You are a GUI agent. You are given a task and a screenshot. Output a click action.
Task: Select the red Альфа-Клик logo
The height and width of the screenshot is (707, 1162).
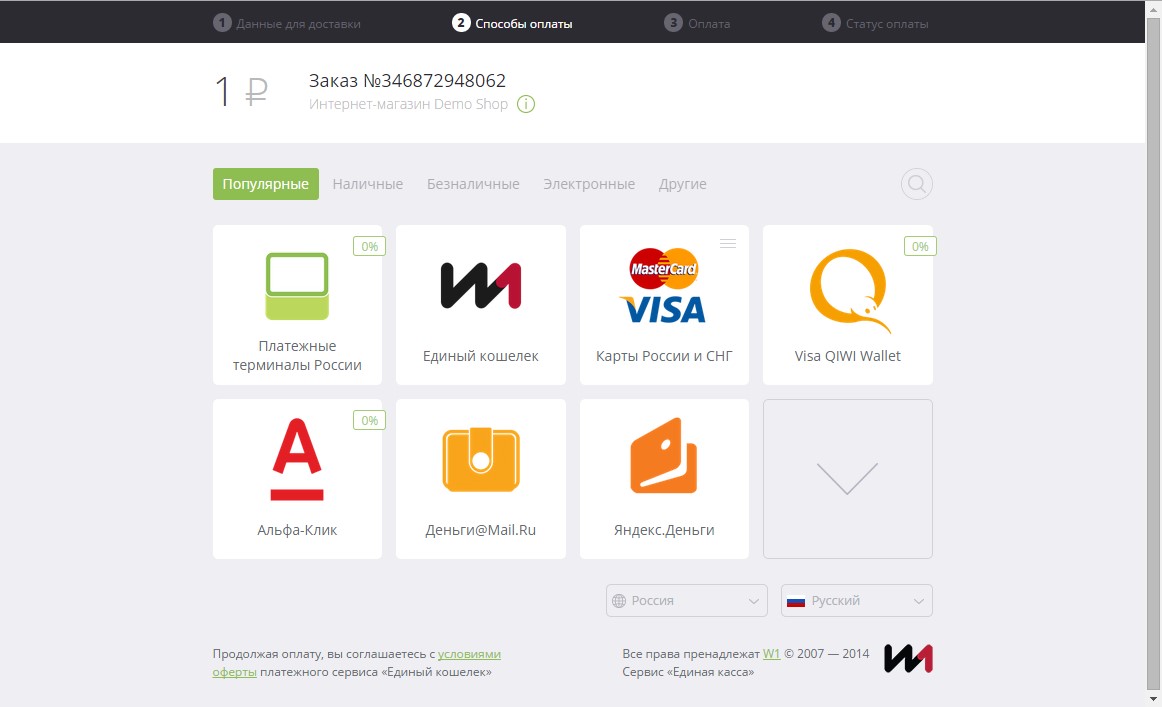[297, 459]
